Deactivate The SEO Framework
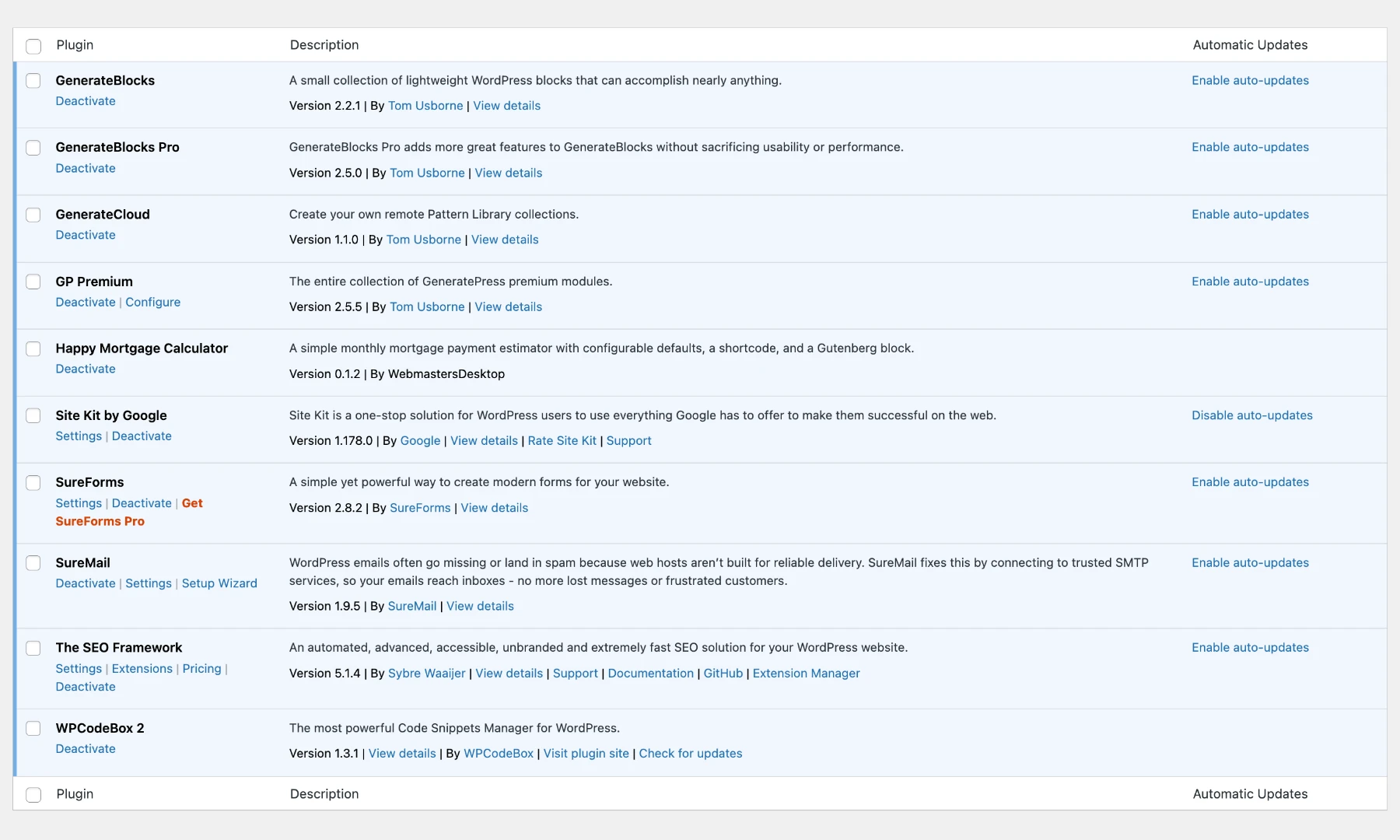 [x=86, y=687]
